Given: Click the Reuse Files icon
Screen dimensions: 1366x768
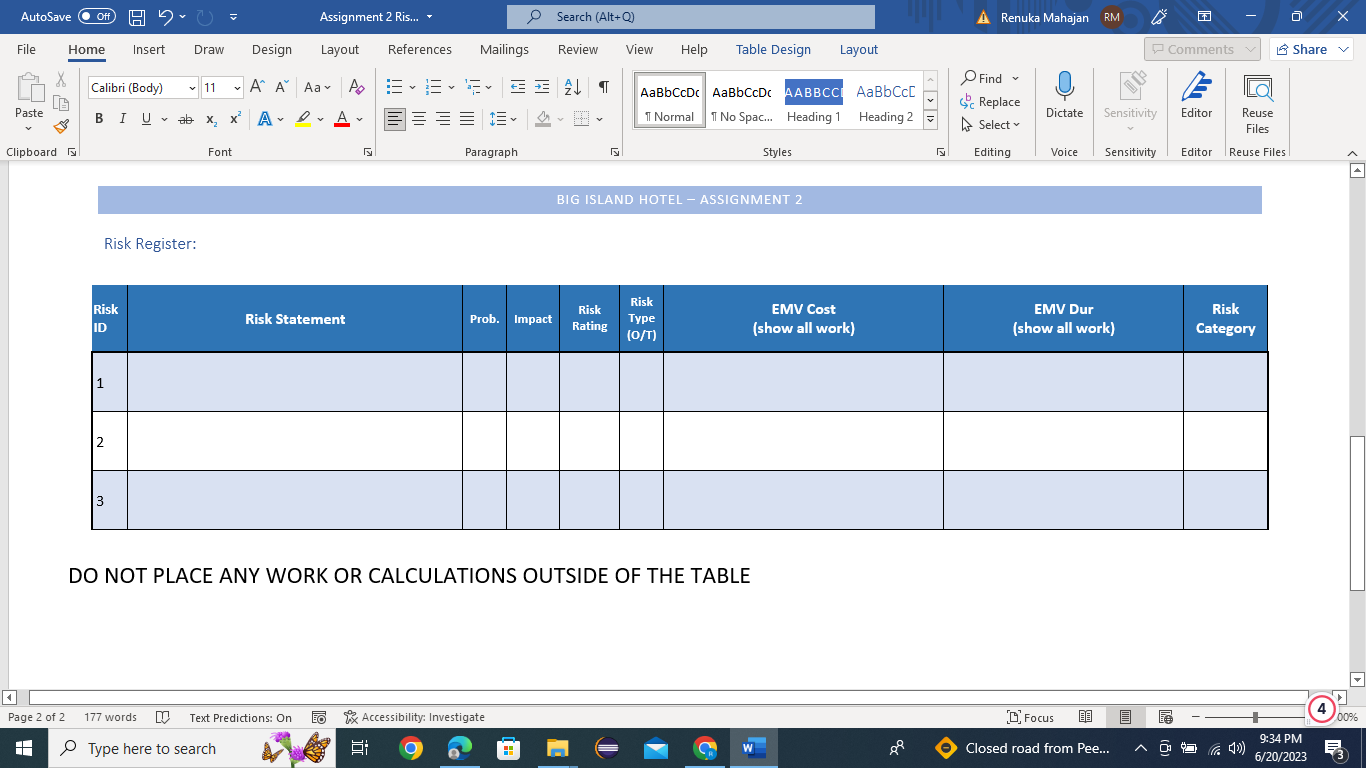Looking at the screenshot, I should 1257,88.
